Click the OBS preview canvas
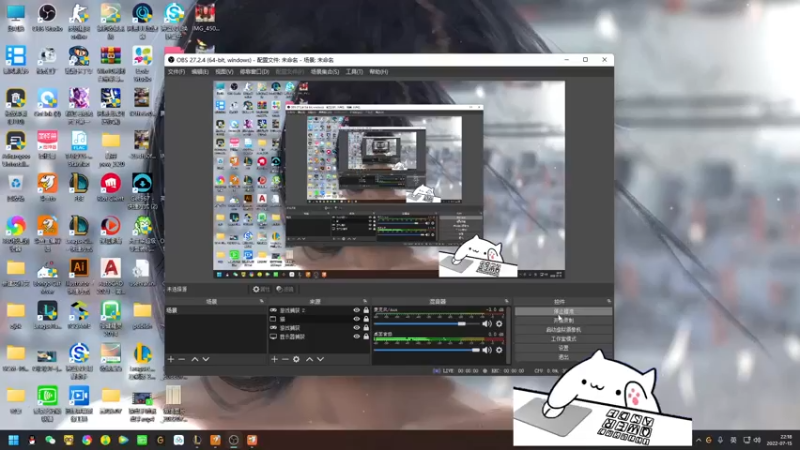 pyautogui.click(x=389, y=180)
